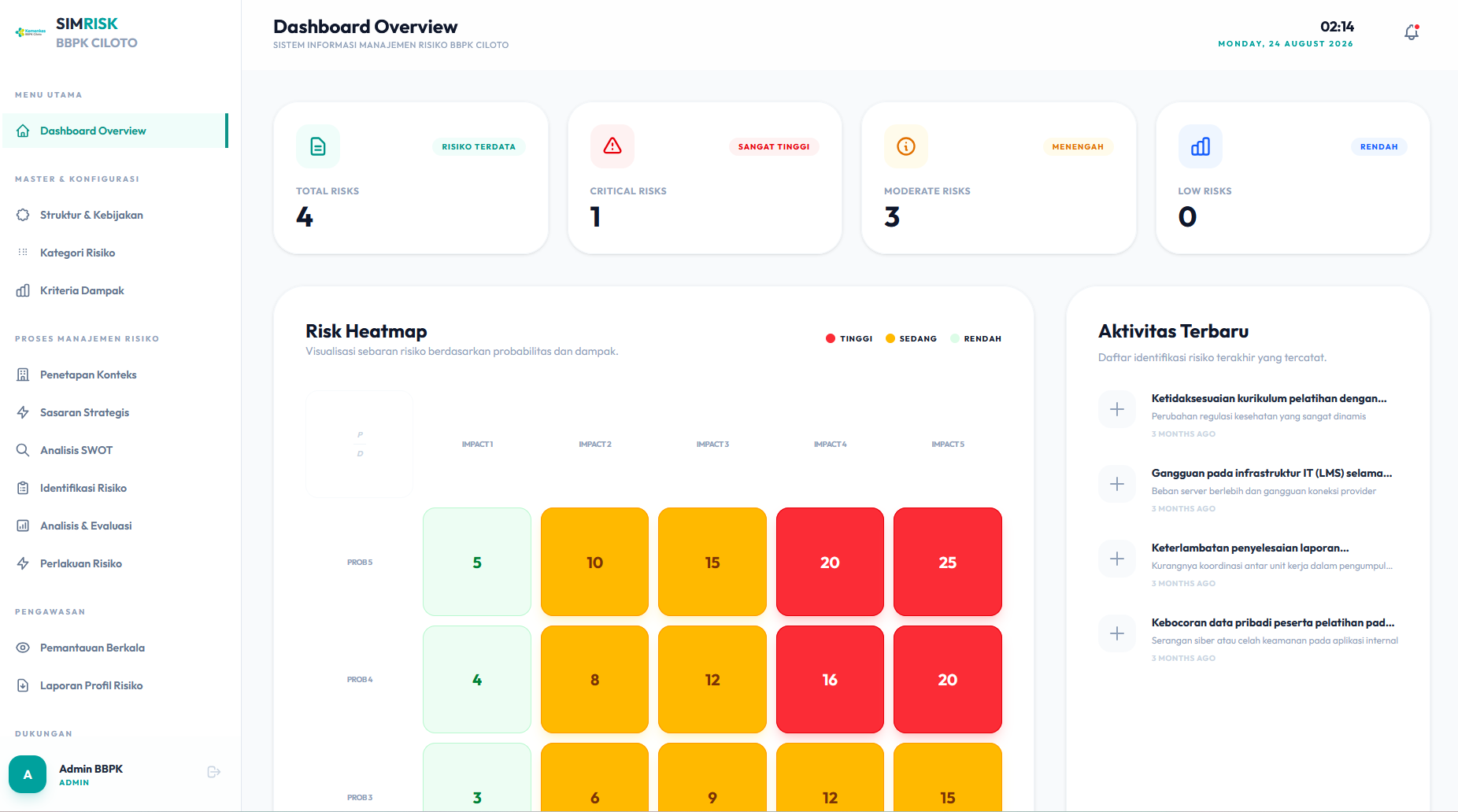
Task: Click the Admin BBPK user name
Action: pyautogui.click(x=91, y=769)
